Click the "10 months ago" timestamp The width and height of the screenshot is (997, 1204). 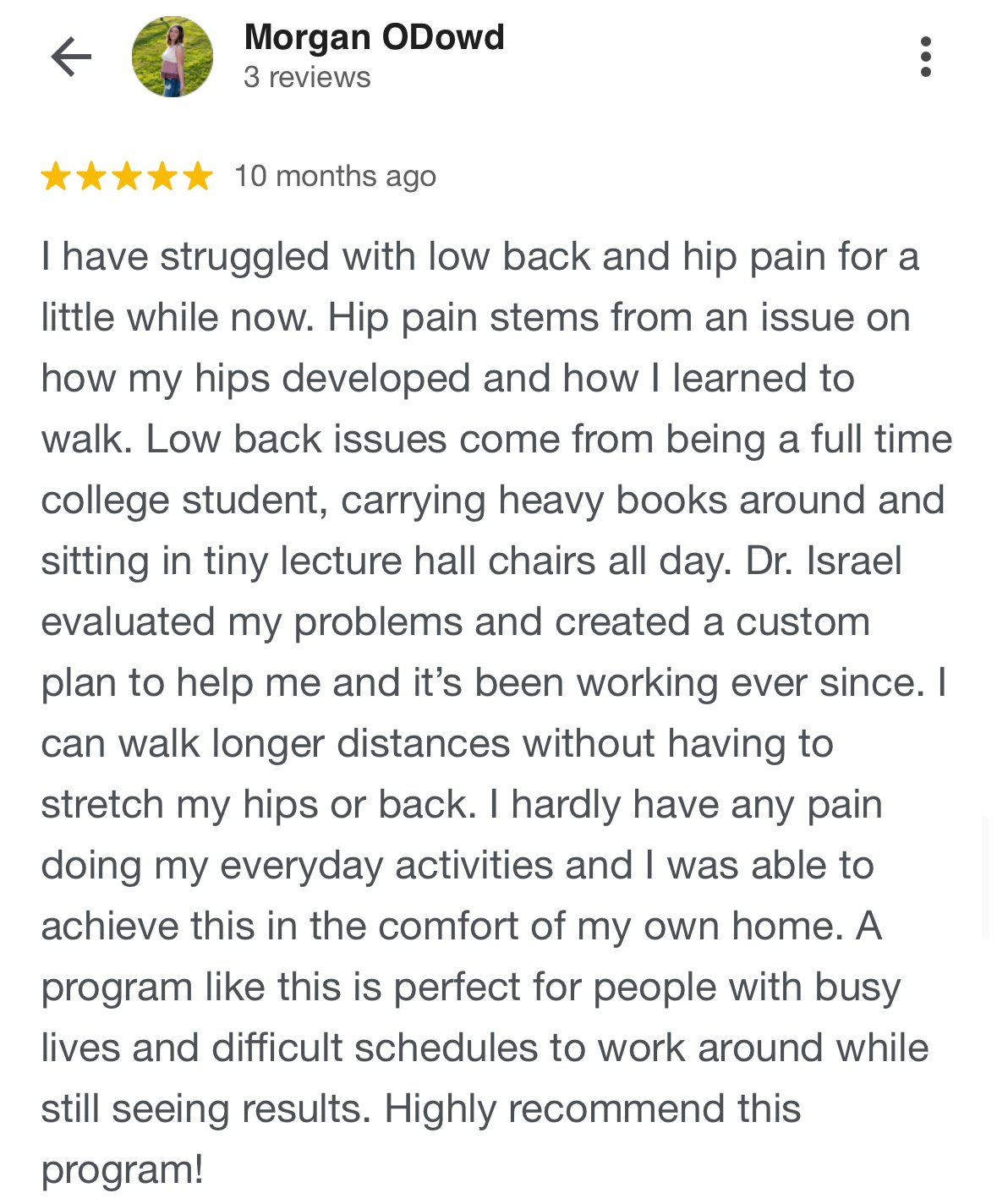(335, 177)
